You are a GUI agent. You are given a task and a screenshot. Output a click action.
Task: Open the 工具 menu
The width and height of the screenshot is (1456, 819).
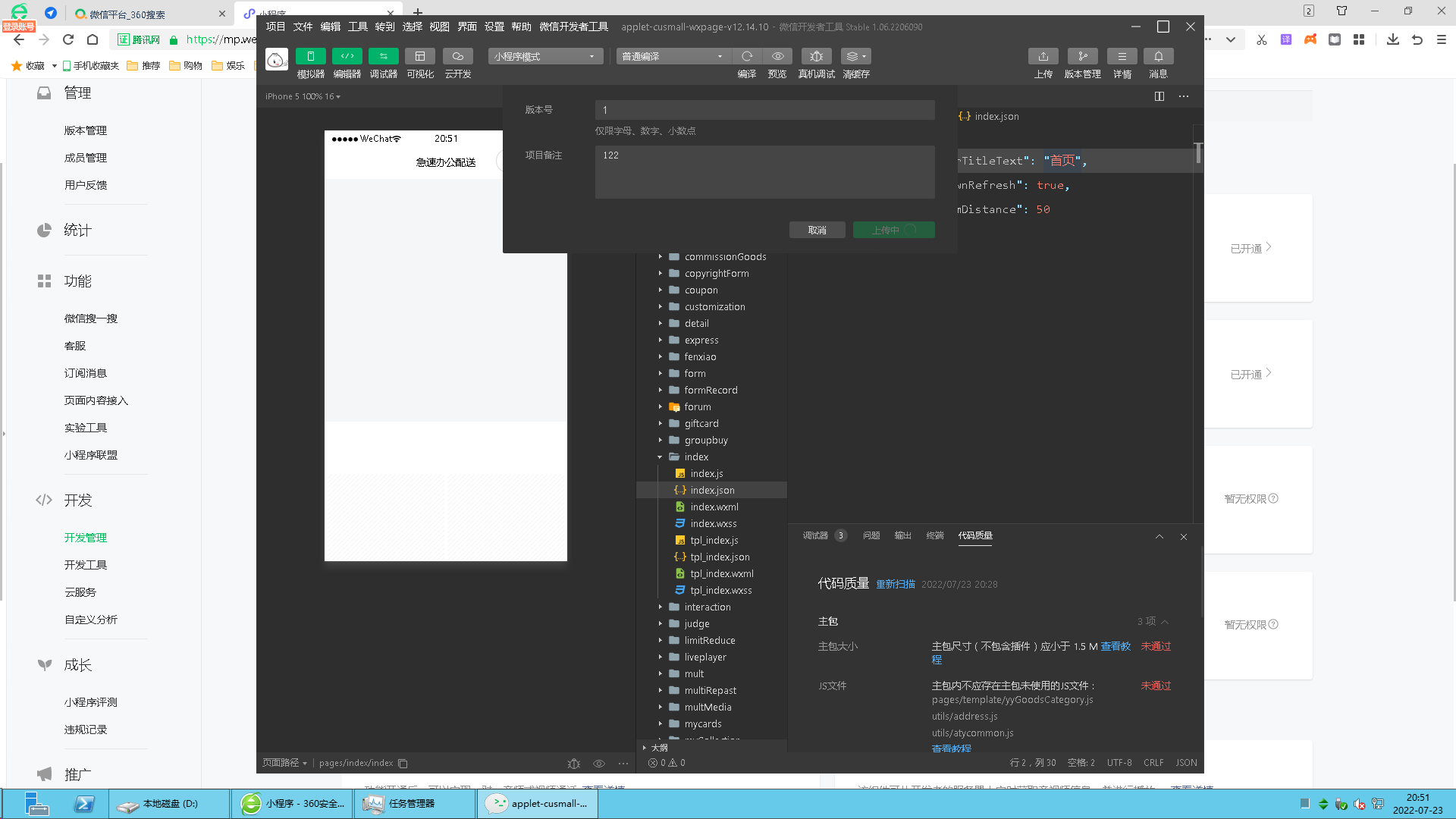click(x=357, y=27)
